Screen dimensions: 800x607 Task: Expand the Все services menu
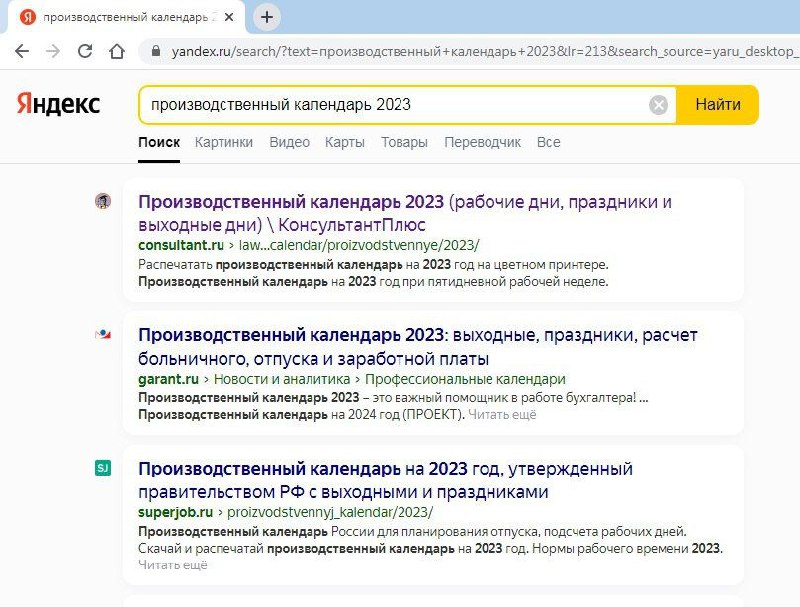pyautogui.click(x=548, y=142)
